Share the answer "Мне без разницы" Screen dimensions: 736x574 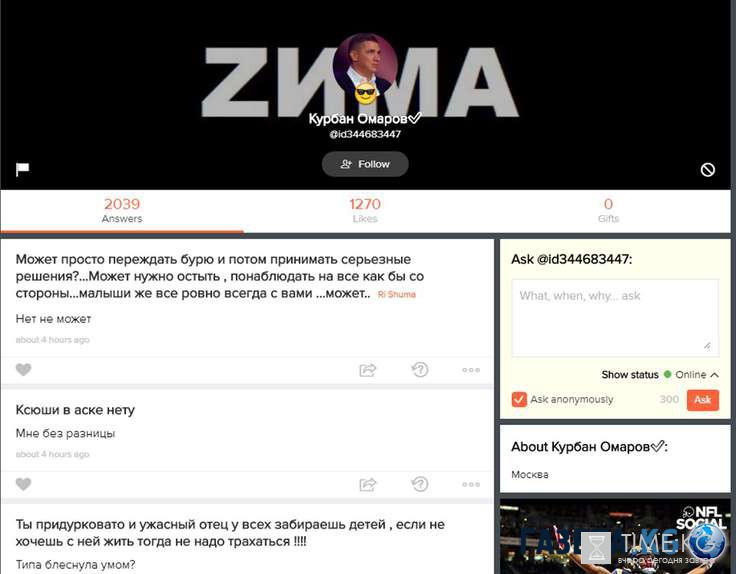tap(368, 484)
